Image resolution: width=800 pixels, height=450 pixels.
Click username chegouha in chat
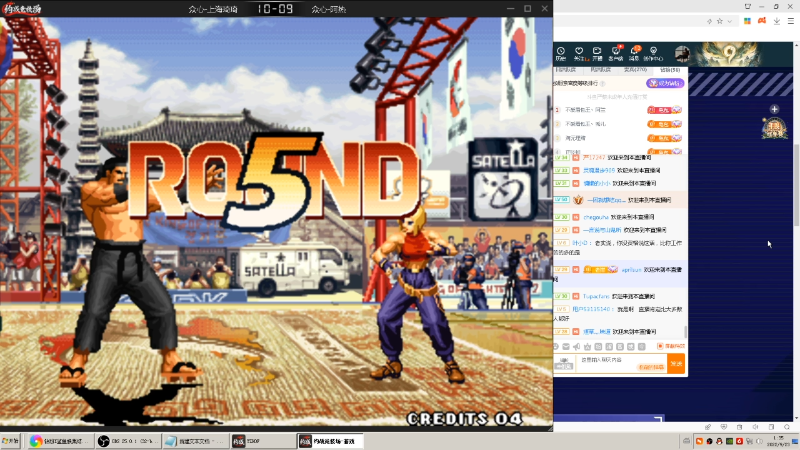(x=596, y=217)
